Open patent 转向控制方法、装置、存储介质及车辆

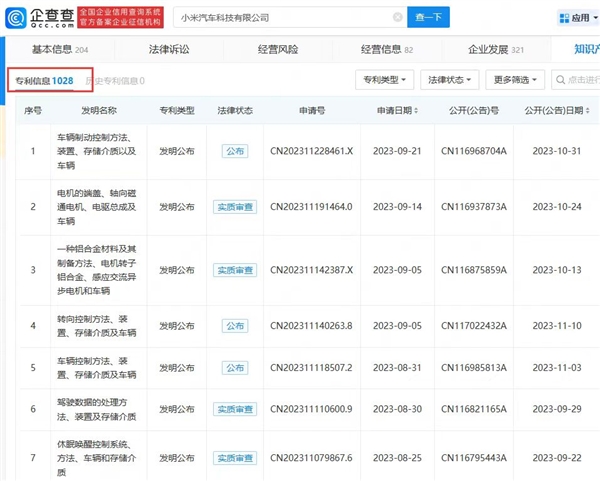point(96,326)
